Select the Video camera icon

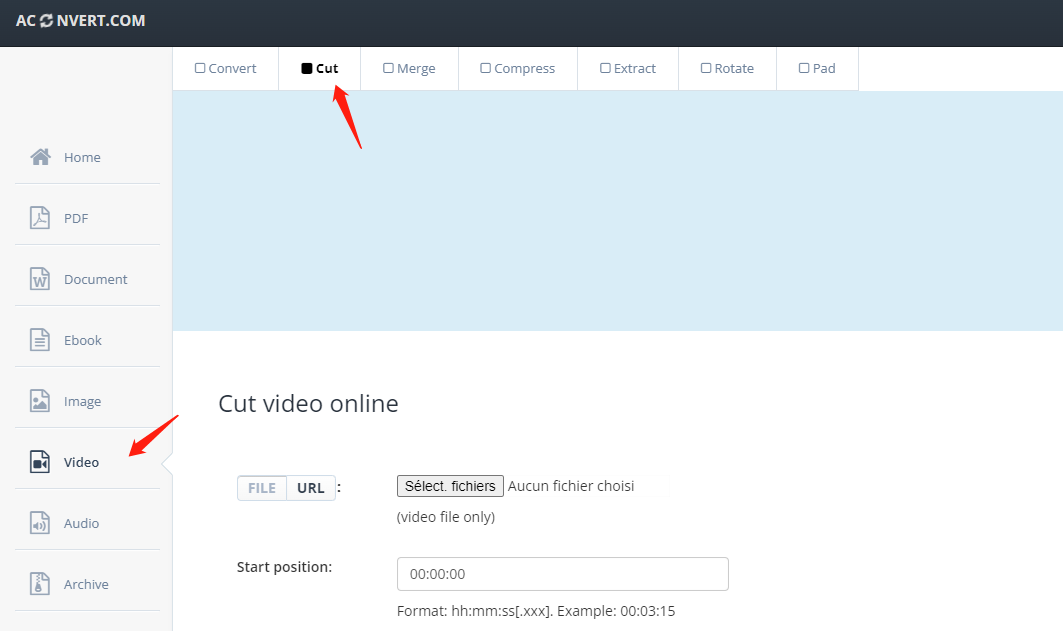40,462
